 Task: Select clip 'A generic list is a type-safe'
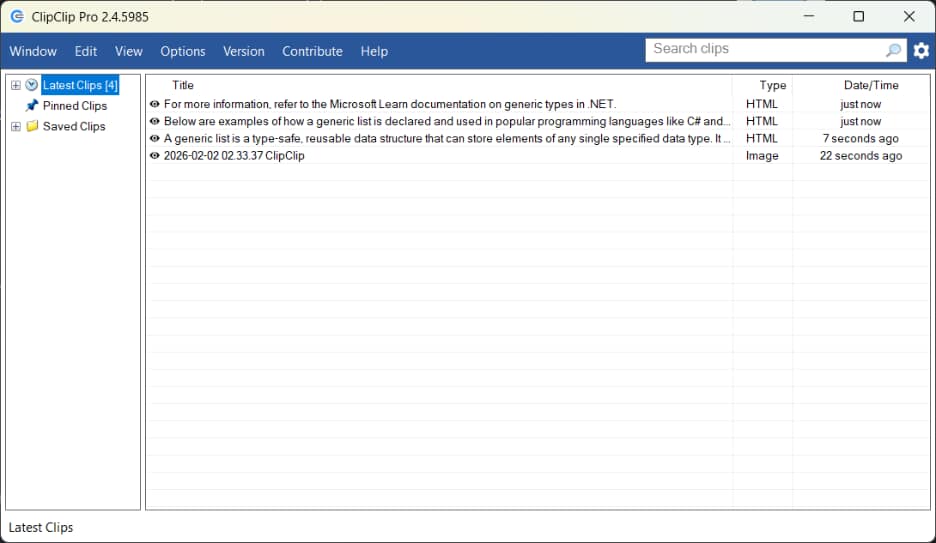tap(447, 138)
